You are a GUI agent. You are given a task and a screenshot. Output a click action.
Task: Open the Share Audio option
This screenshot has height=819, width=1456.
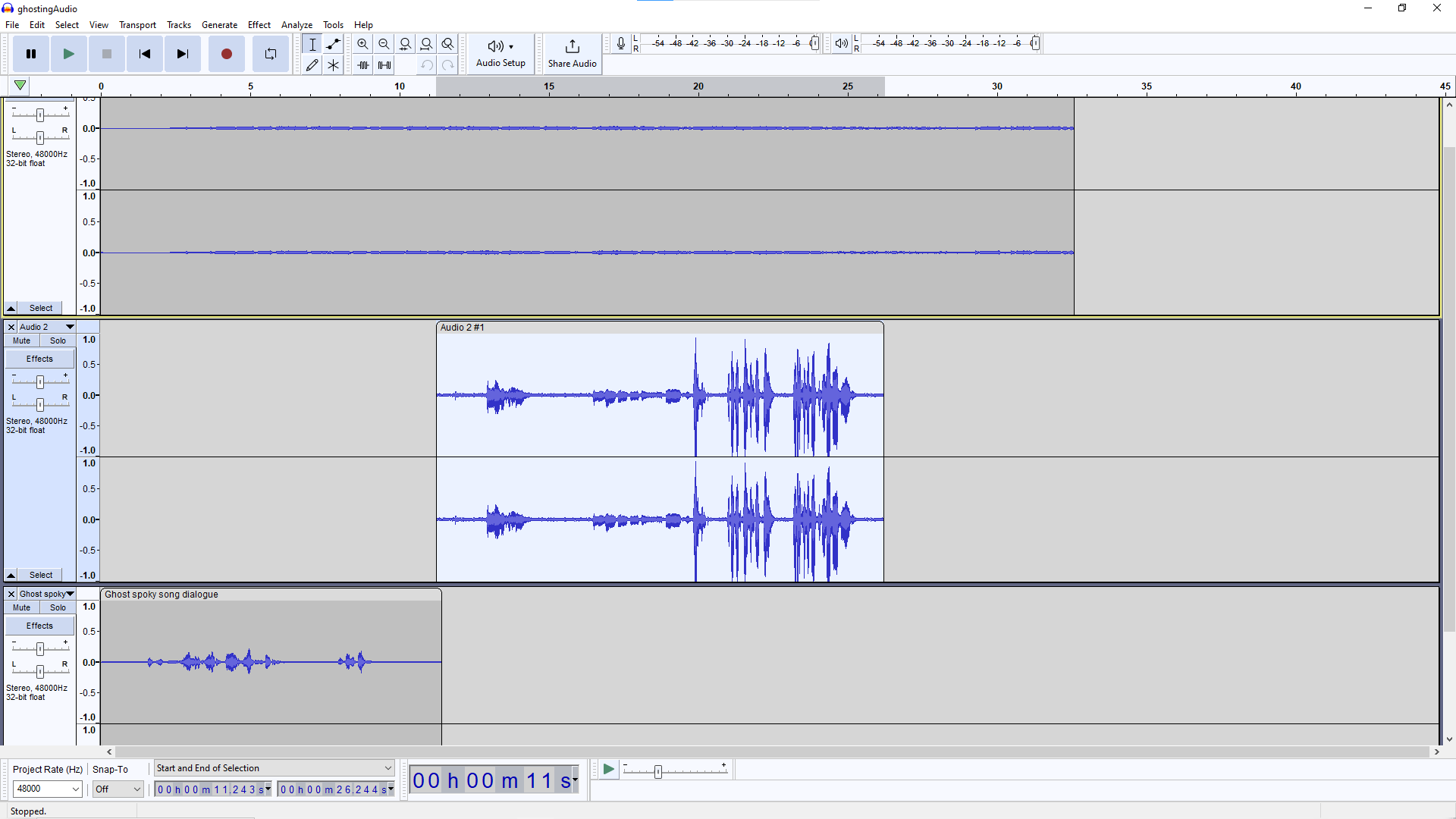click(572, 54)
